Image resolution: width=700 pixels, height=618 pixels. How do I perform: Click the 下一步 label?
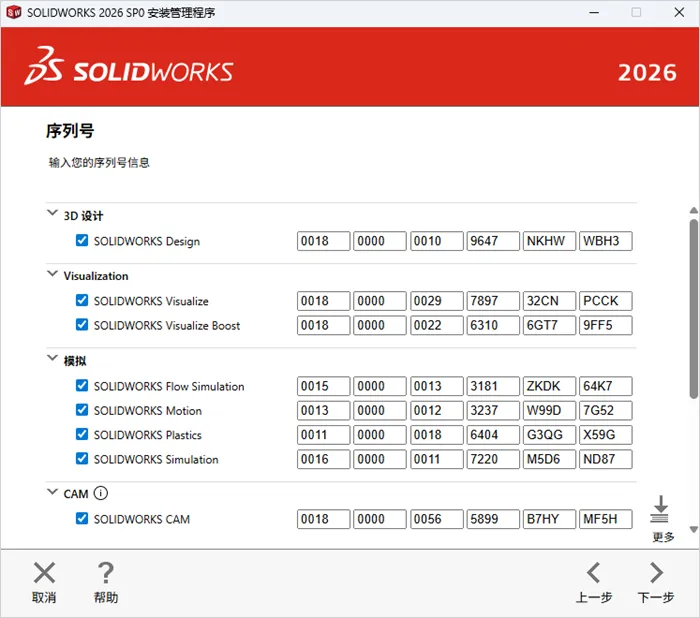[x=656, y=597]
